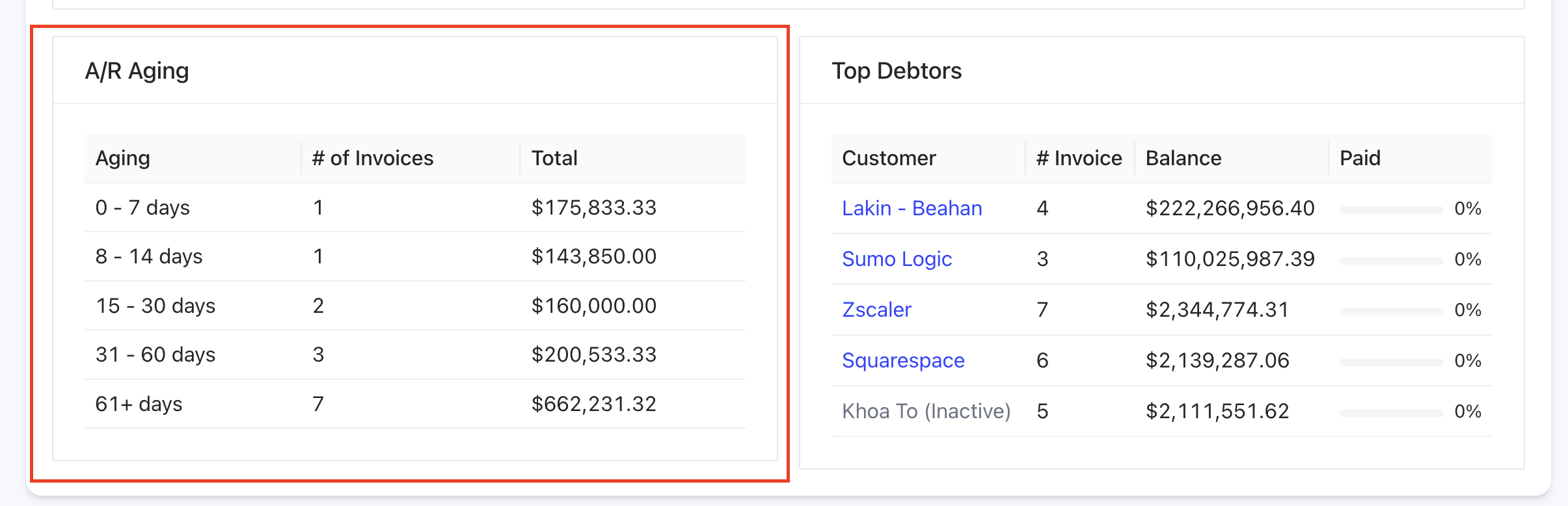Image resolution: width=1568 pixels, height=506 pixels.
Task: Click the Customer column header
Action: 889,158
